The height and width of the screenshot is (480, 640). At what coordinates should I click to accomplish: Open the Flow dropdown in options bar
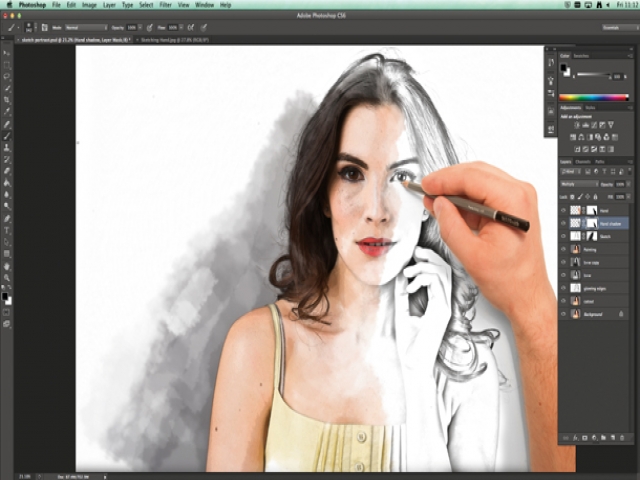pos(181,27)
